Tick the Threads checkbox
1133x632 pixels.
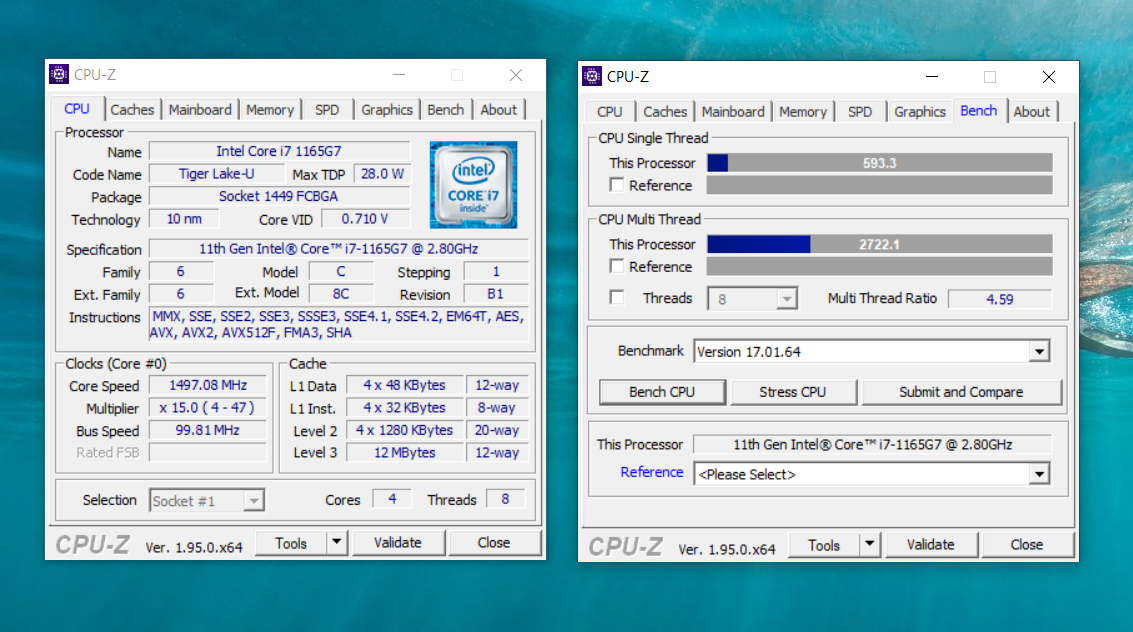click(x=616, y=298)
